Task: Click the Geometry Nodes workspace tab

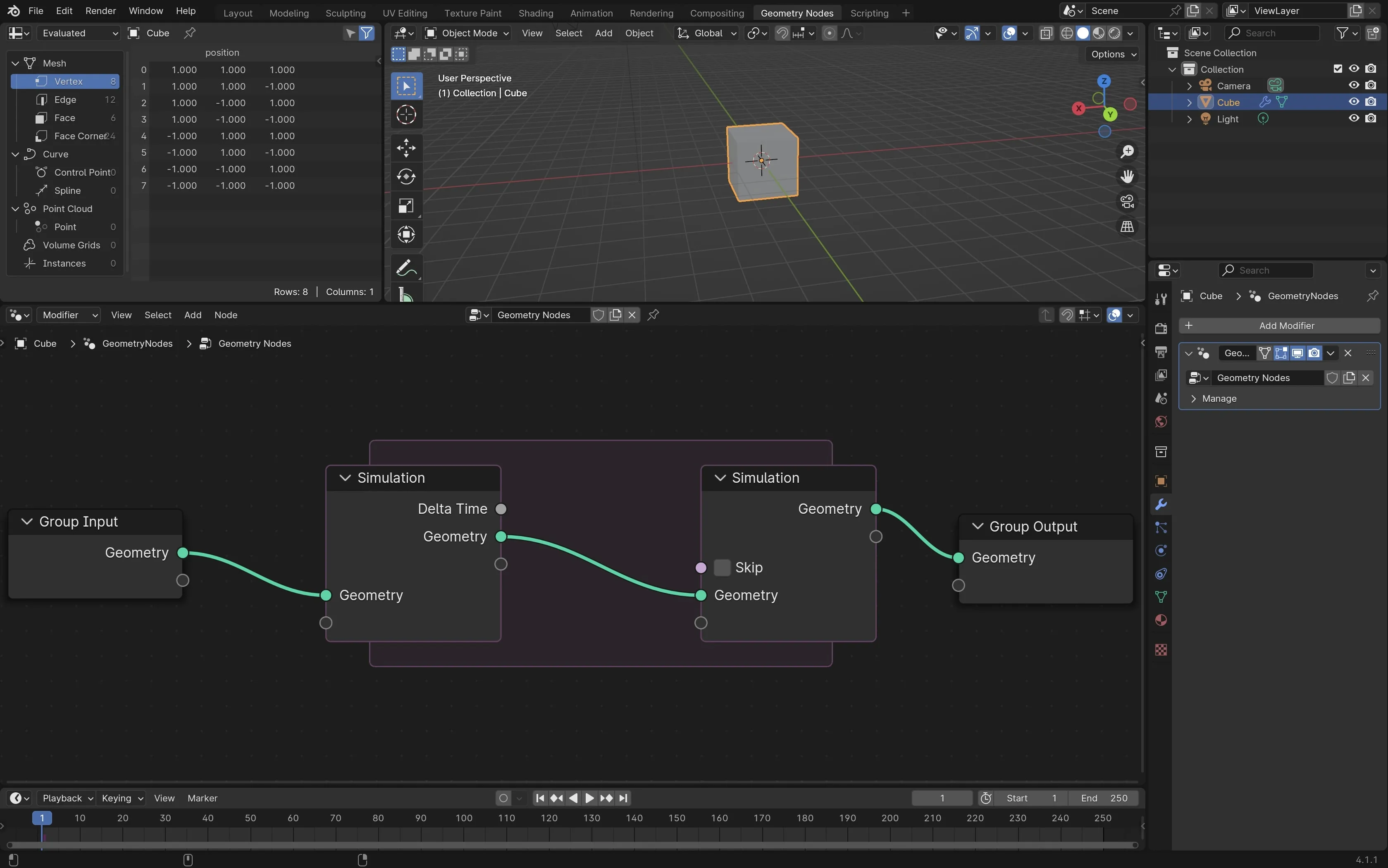Action: (x=797, y=12)
